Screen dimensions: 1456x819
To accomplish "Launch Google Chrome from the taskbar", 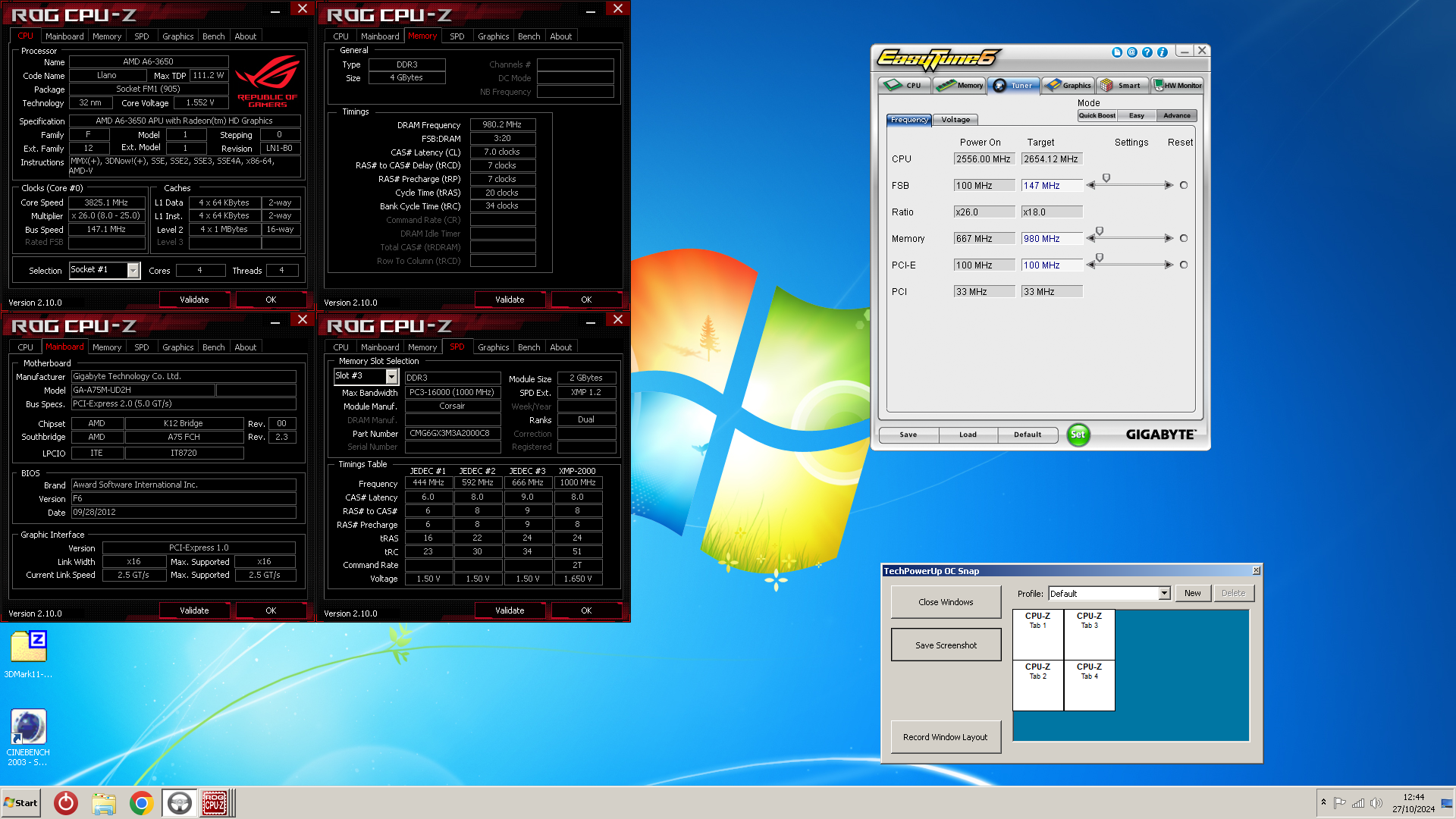I will point(142,803).
